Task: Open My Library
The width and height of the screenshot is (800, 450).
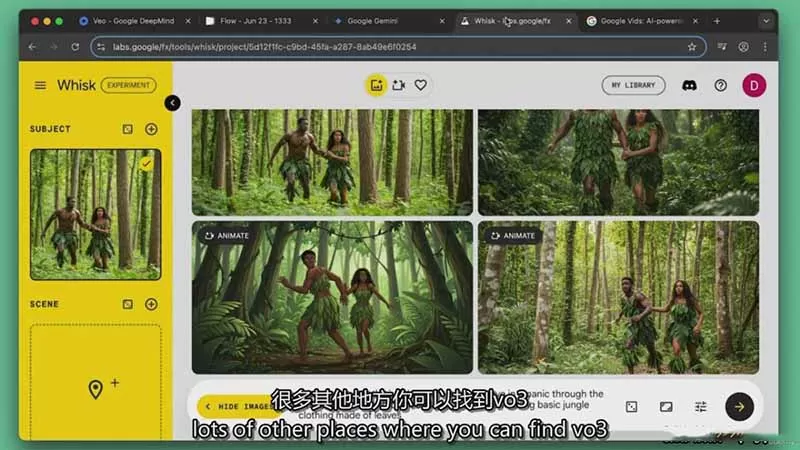Action: 633,85
